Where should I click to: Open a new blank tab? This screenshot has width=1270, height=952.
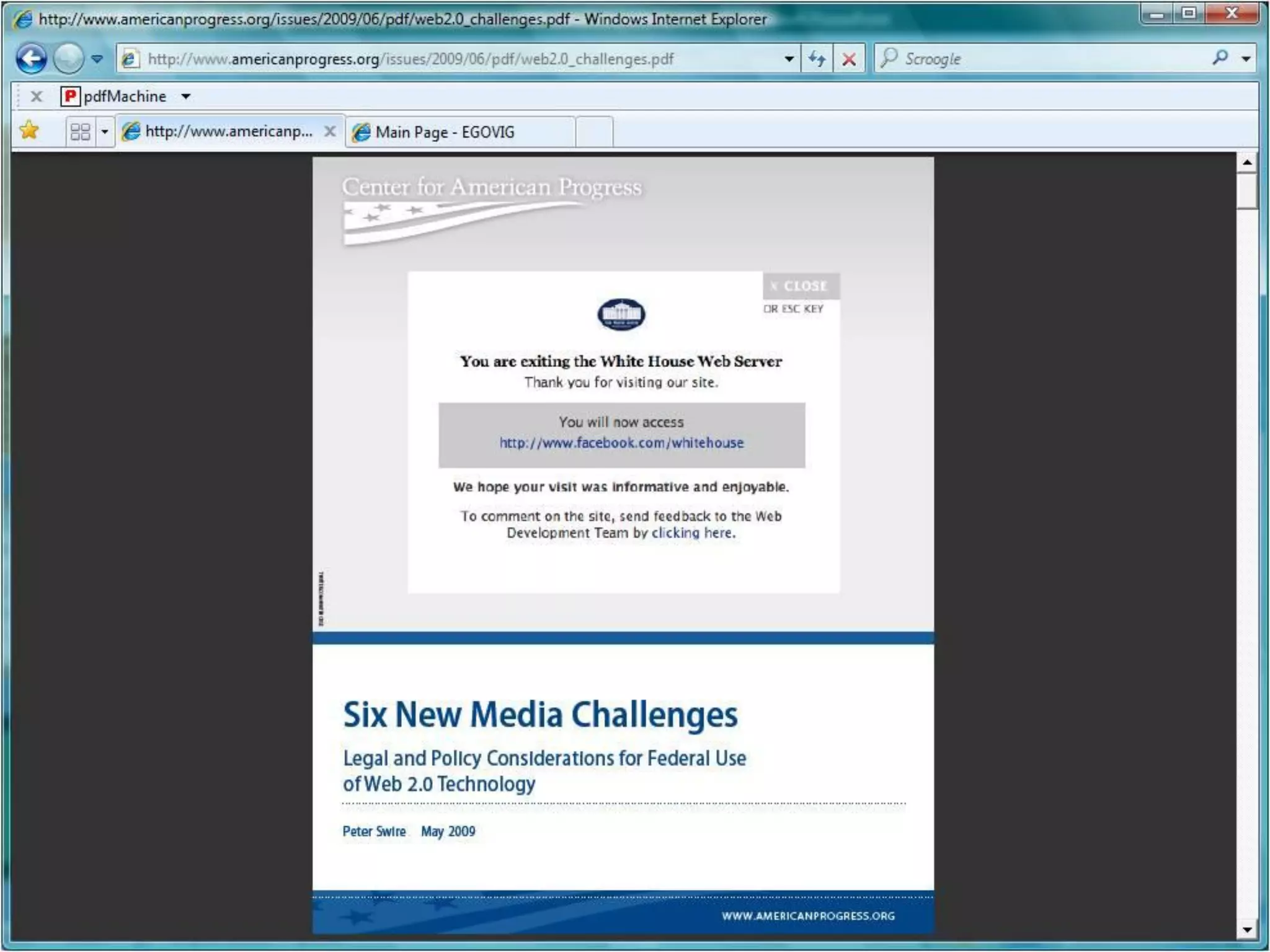[594, 131]
